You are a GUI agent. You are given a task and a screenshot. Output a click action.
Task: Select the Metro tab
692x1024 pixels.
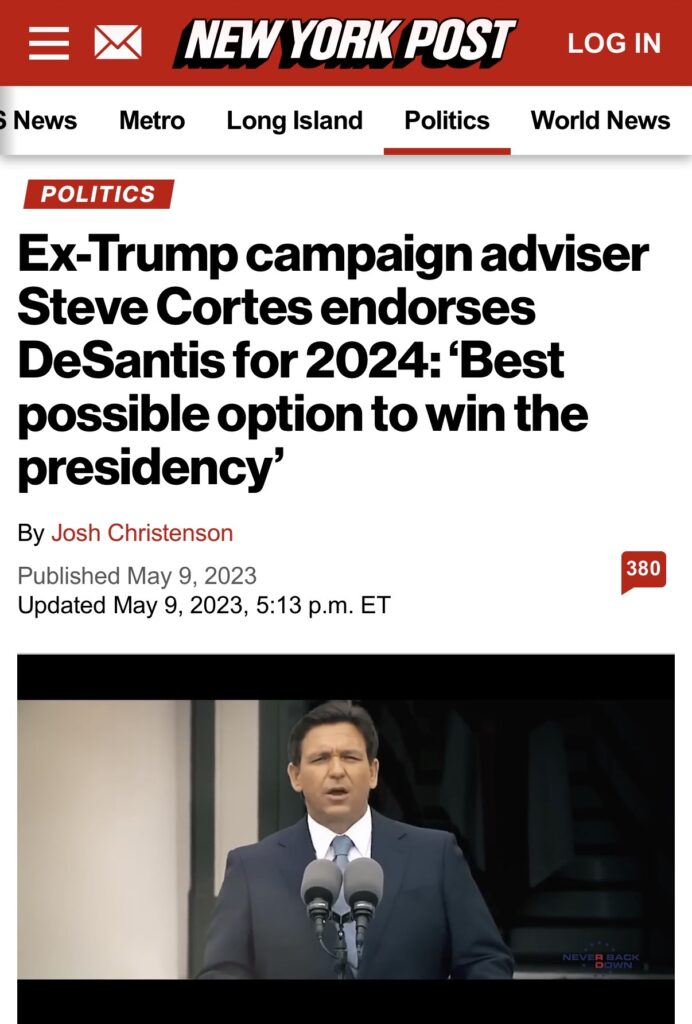click(x=152, y=121)
